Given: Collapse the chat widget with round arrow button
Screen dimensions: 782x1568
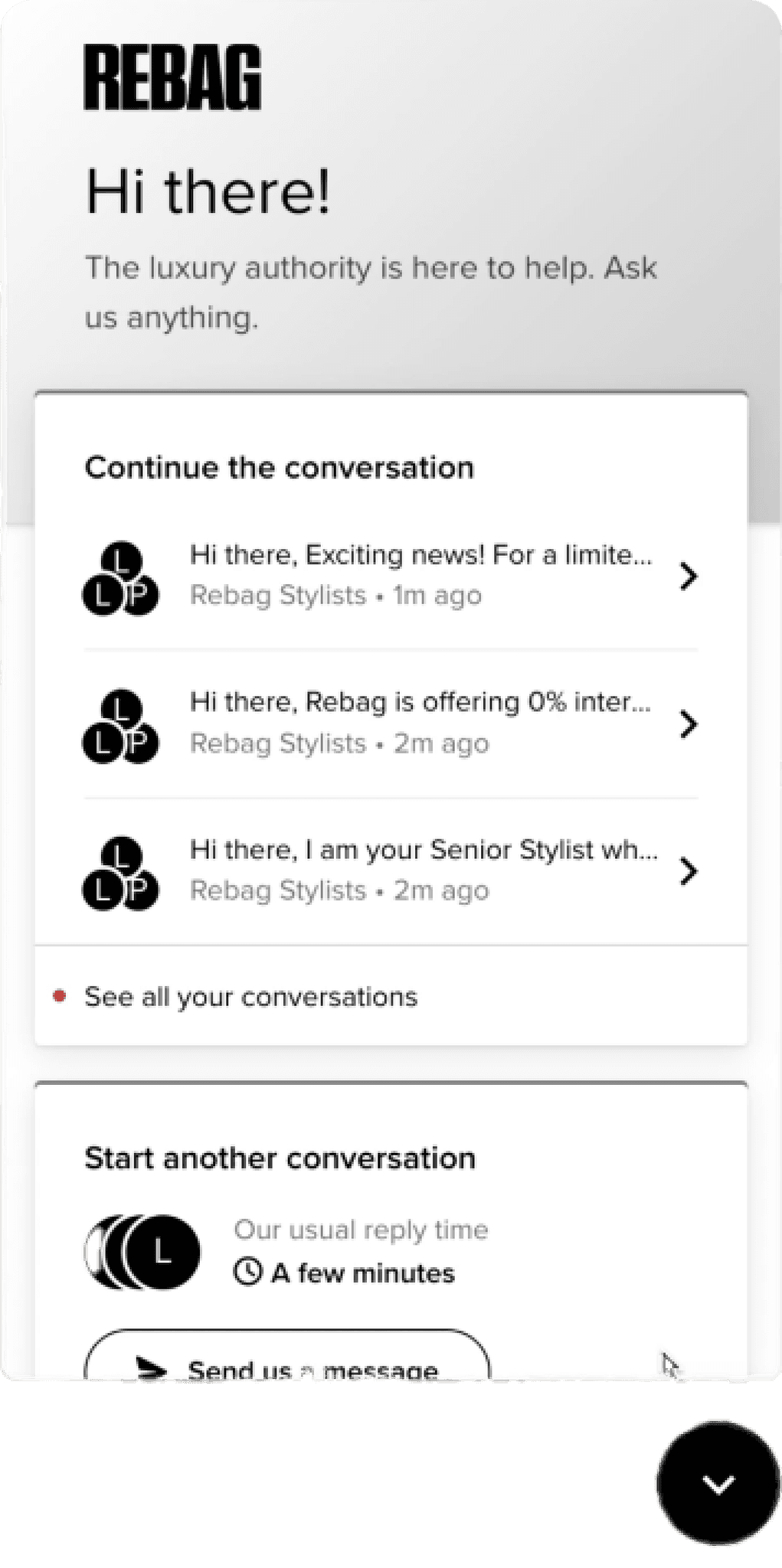Looking at the screenshot, I should tap(718, 1483).
